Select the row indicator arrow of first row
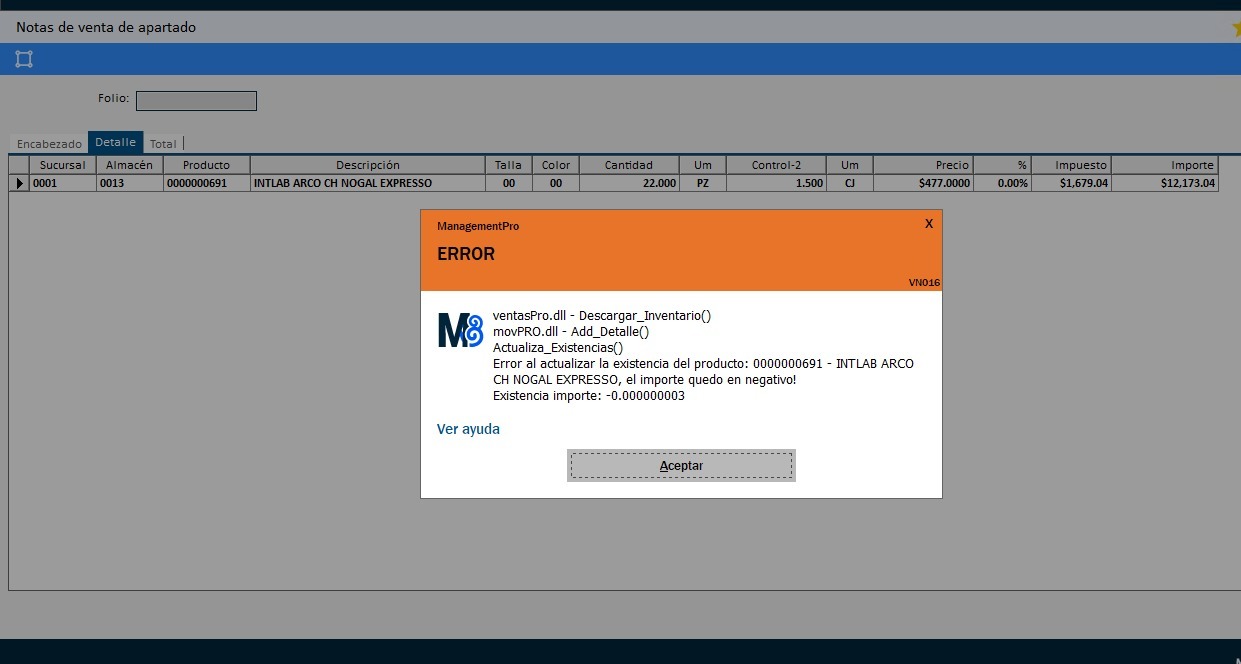 coord(19,183)
